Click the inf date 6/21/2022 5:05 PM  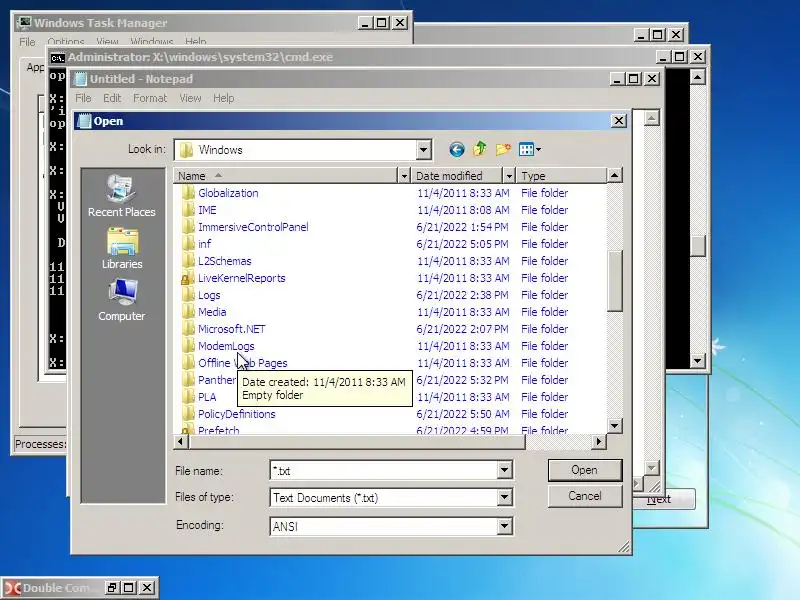tap(462, 244)
